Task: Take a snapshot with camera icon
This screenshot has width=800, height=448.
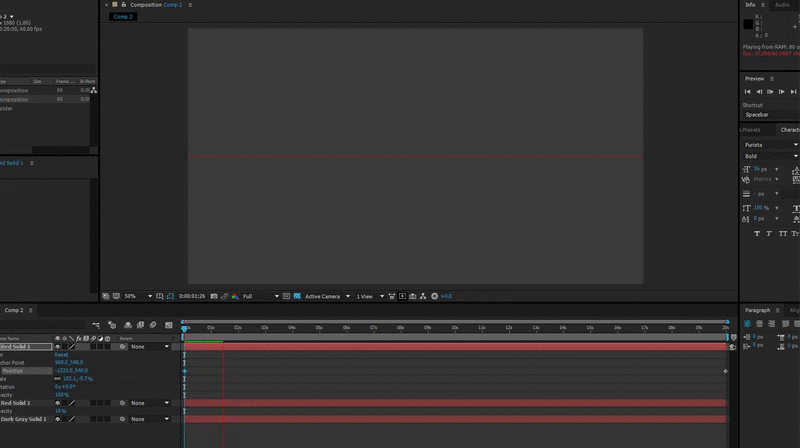Action: (x=214, y=296)
